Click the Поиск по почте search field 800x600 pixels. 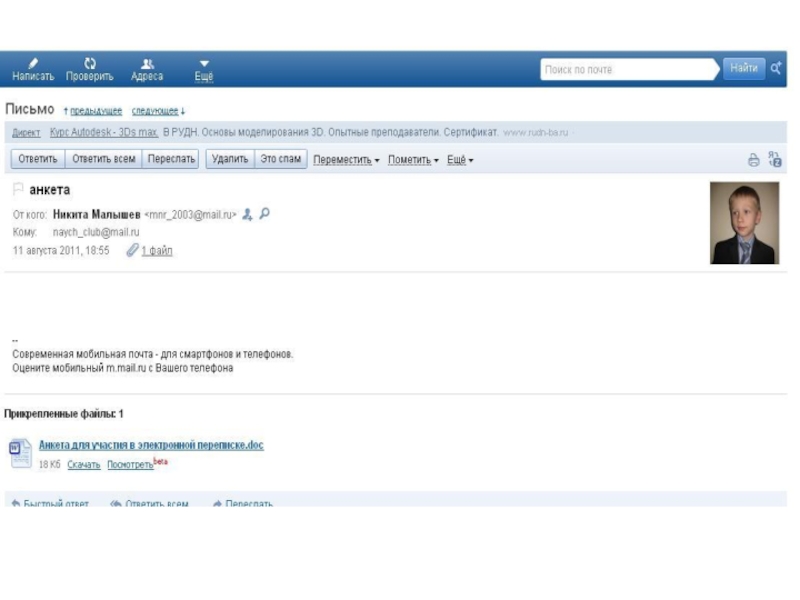tap(630, 69)
